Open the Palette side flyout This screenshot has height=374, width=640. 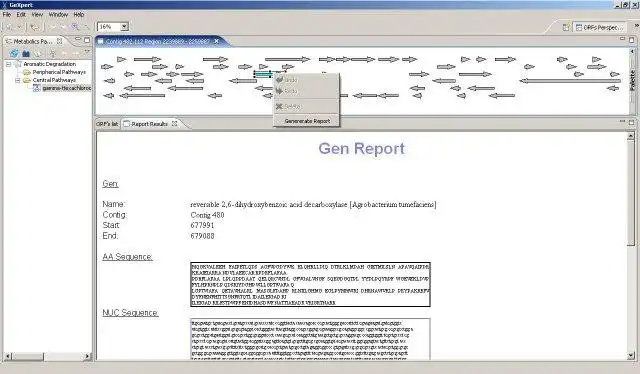point(633,81)
